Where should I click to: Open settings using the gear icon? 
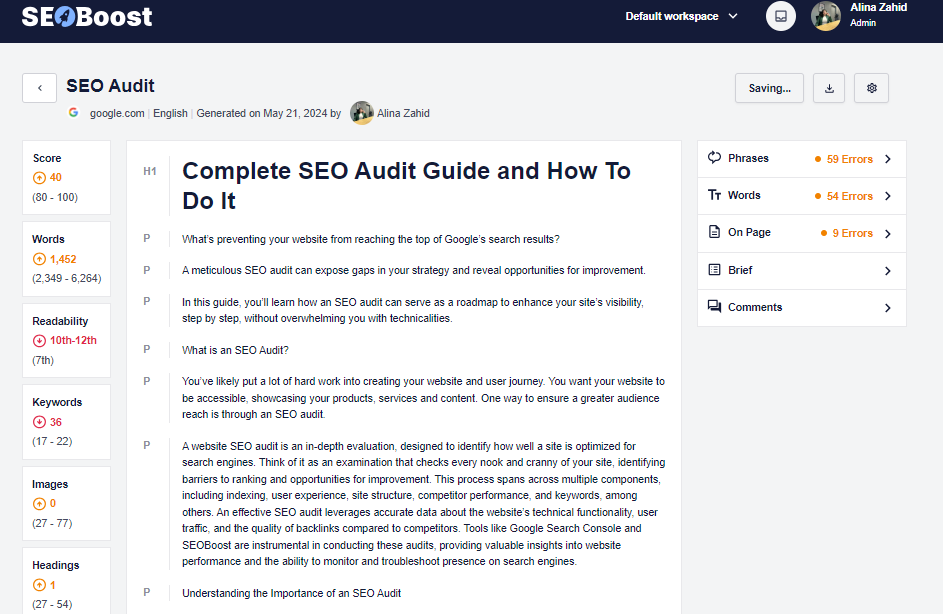click(871, 88)
